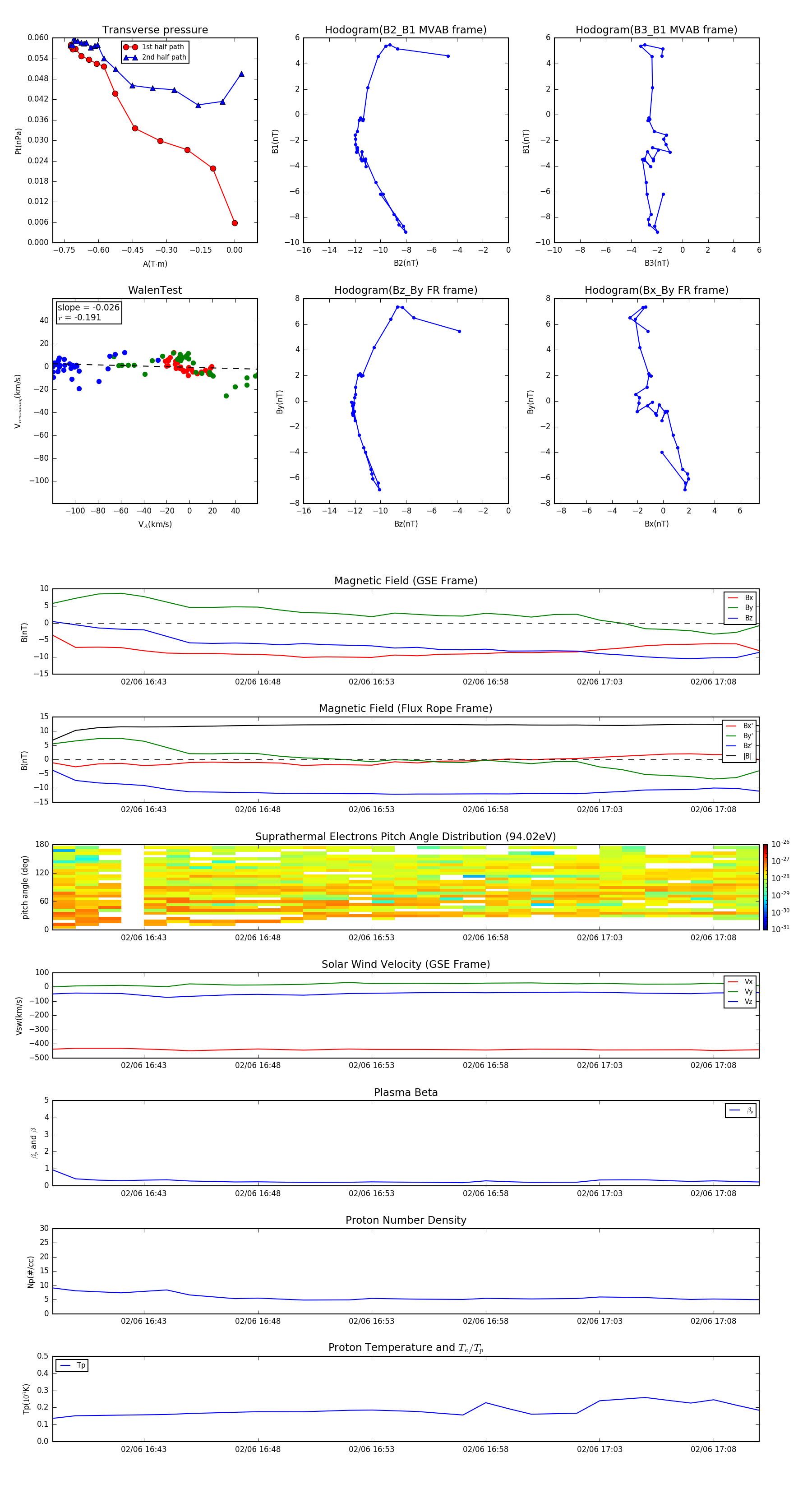The width and height of the screenshot is (812, 1489).
Task: Click the 'Hodogram(B2_B1 MVAB frame)' title
Action: (406, 30)
